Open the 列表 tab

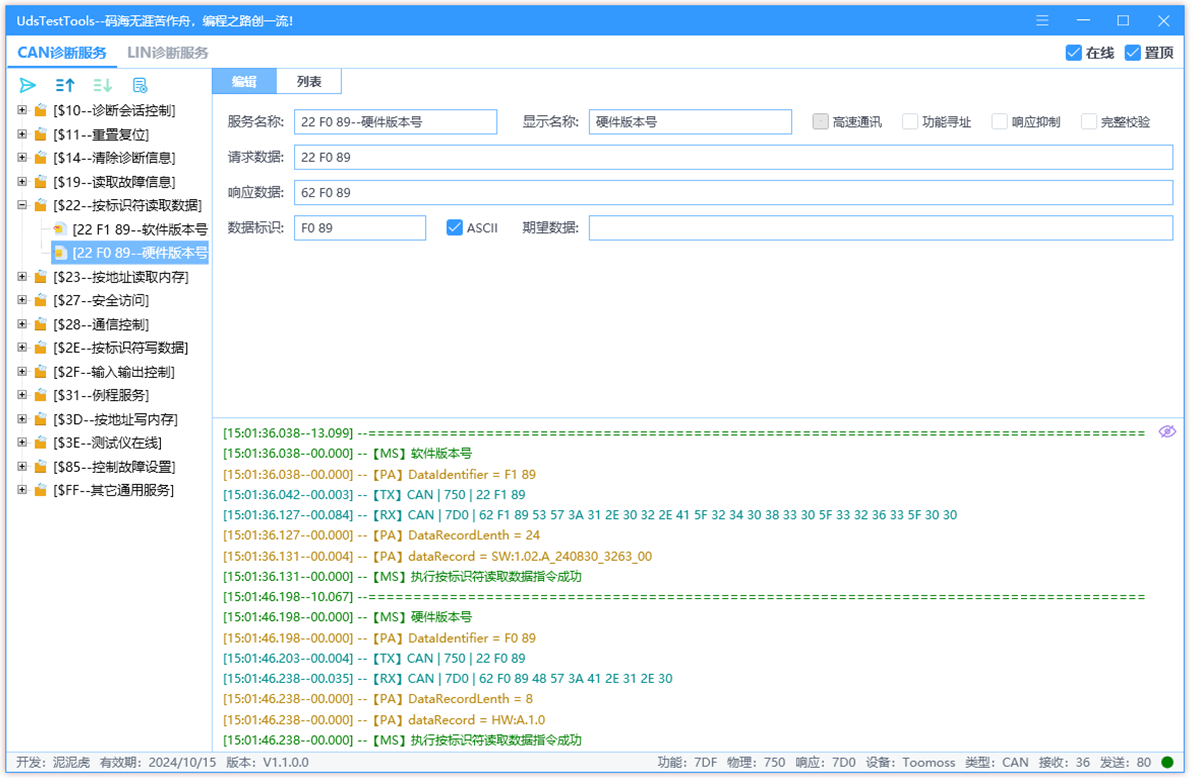[309, 81]
